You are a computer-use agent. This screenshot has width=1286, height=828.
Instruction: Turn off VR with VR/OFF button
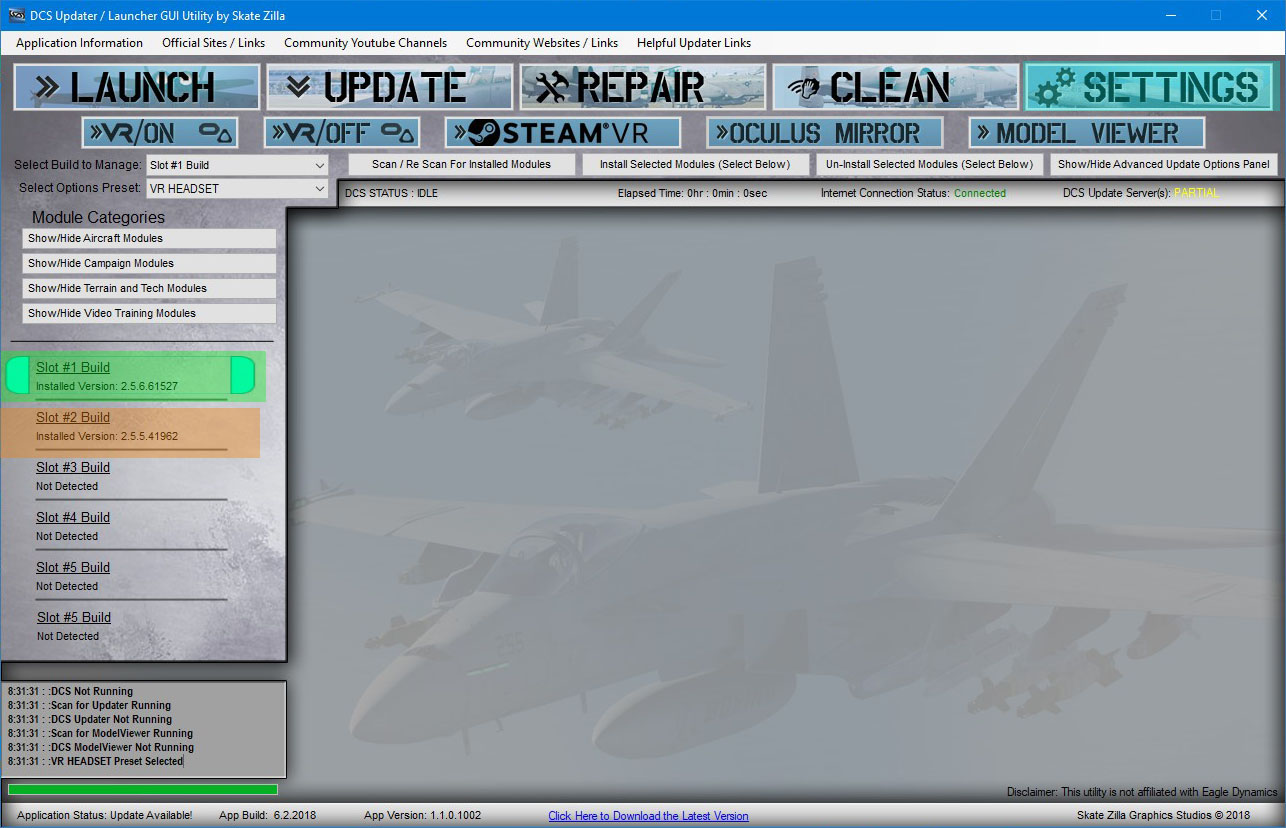[342, 133]
